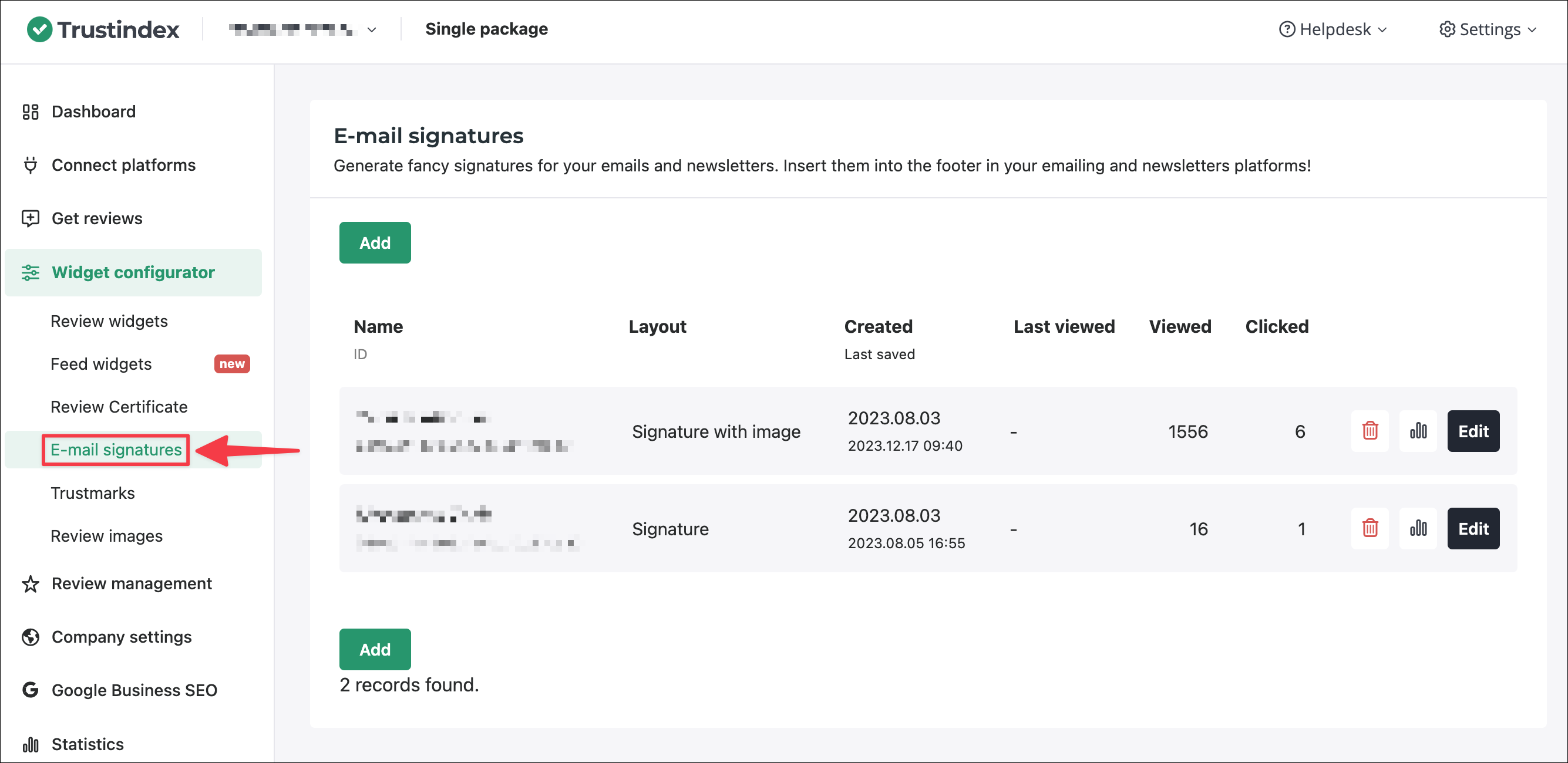
Task: Click the Statistics bar chart sidebar icon
Action: pos(31,744)
